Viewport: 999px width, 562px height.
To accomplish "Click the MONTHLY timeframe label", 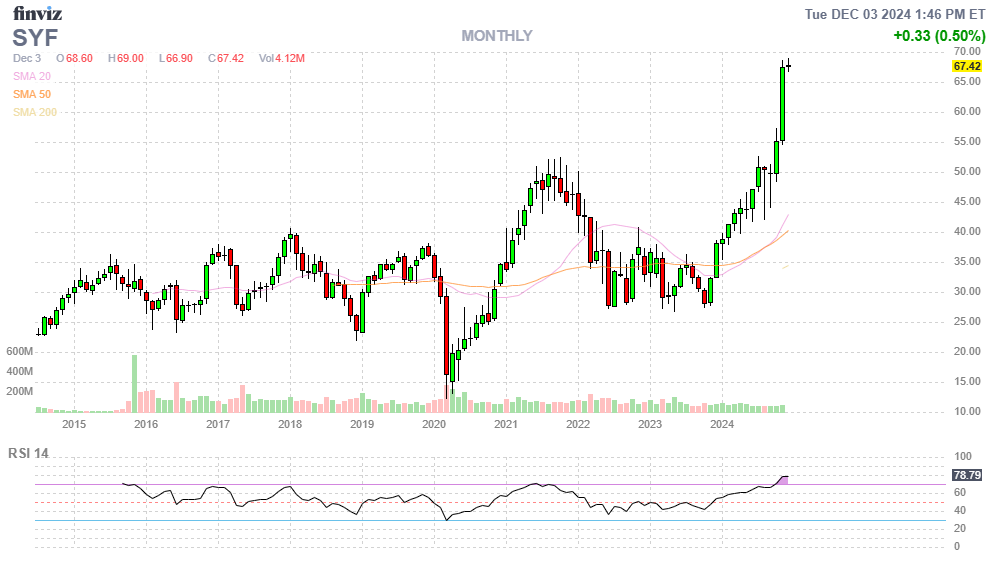I will coord(496,36).
